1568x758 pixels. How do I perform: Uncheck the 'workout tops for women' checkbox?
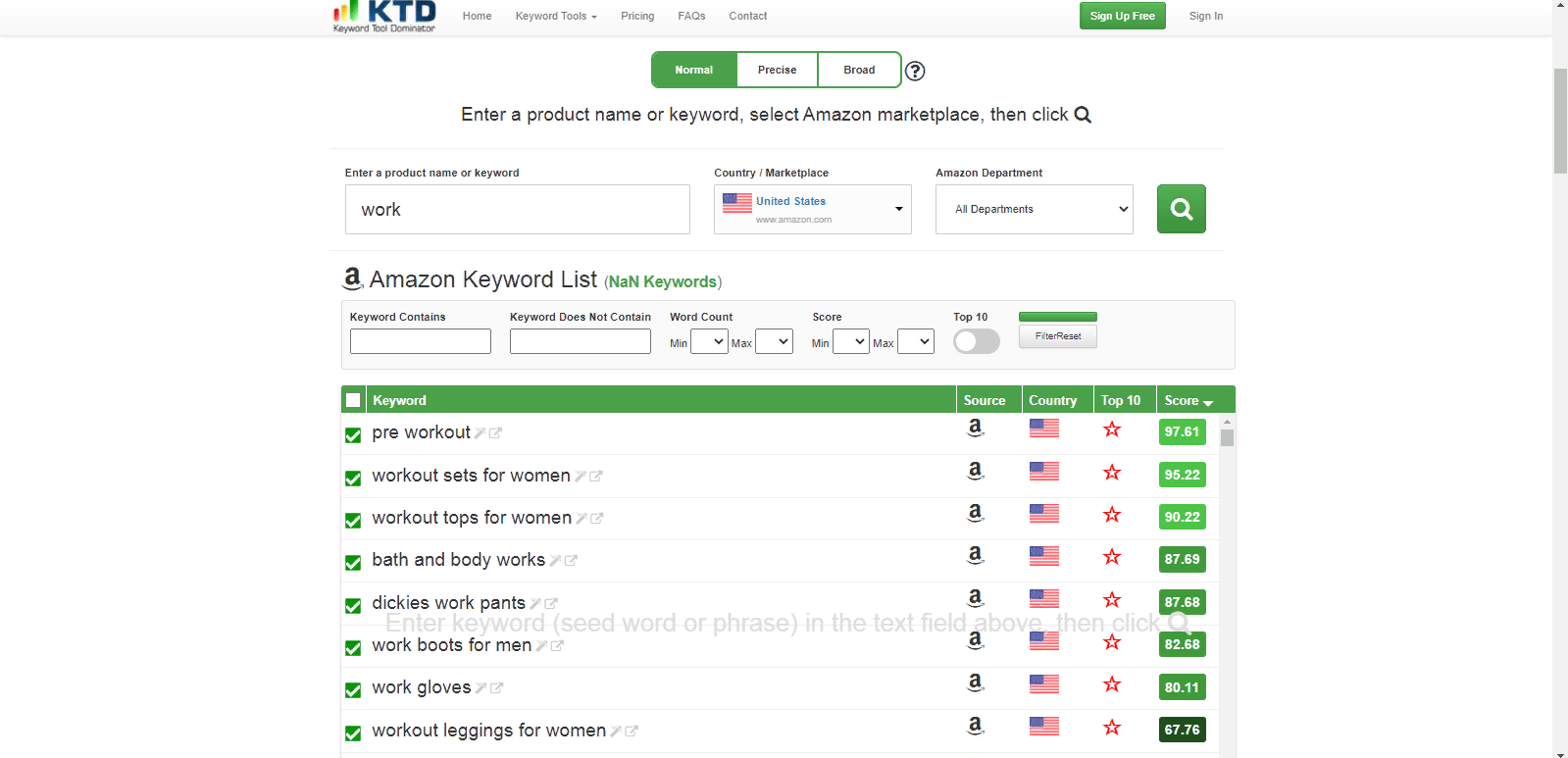point(353,521)
